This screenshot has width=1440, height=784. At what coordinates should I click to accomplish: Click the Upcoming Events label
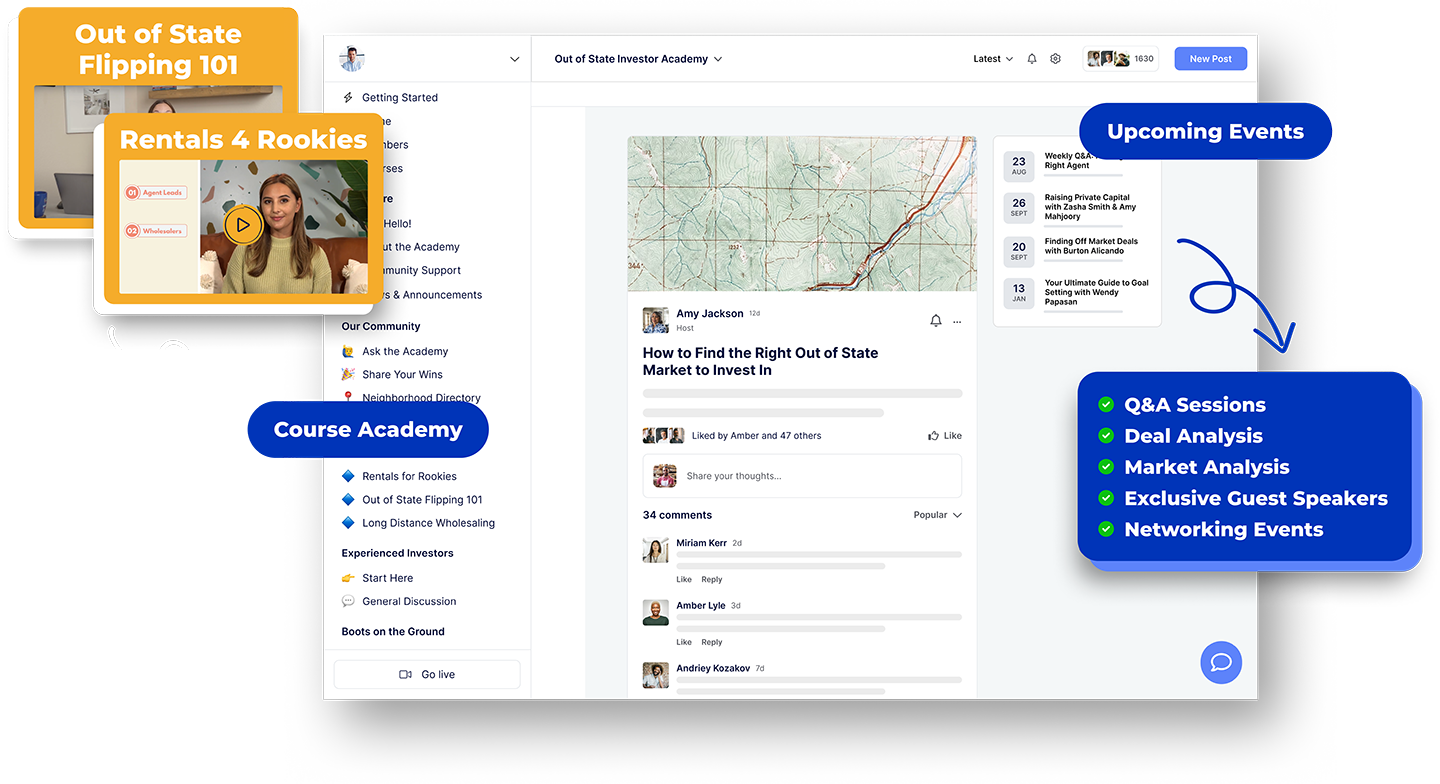click(x=1205, y=131)
